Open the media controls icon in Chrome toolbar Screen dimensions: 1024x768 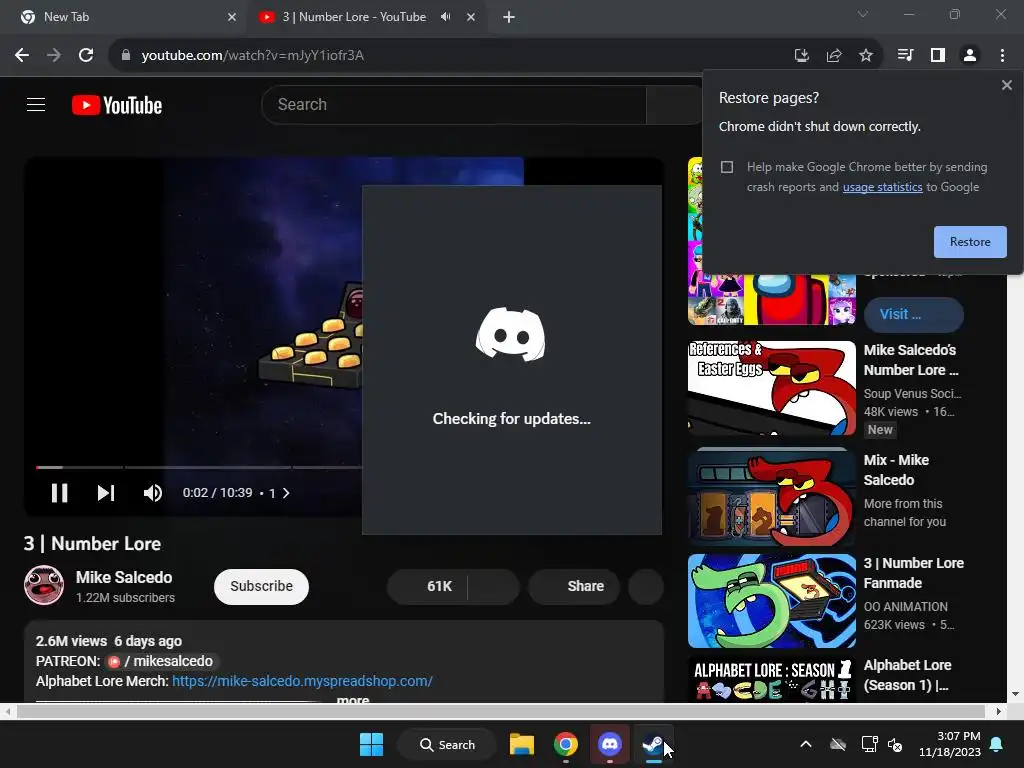point(905,56)
